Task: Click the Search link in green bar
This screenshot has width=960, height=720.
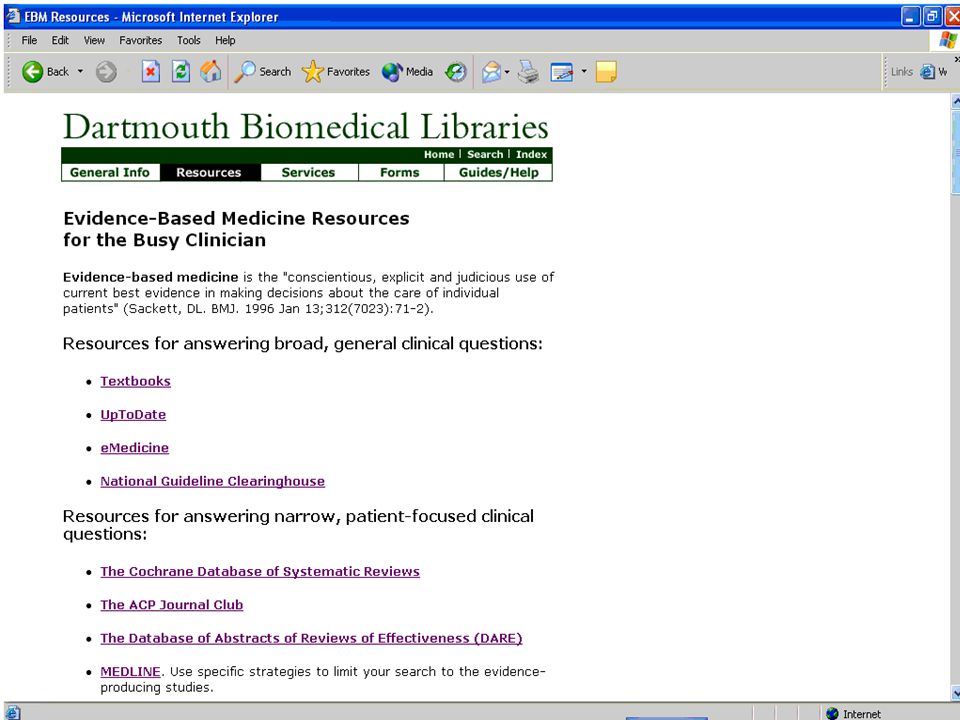Action: [485, 154]
